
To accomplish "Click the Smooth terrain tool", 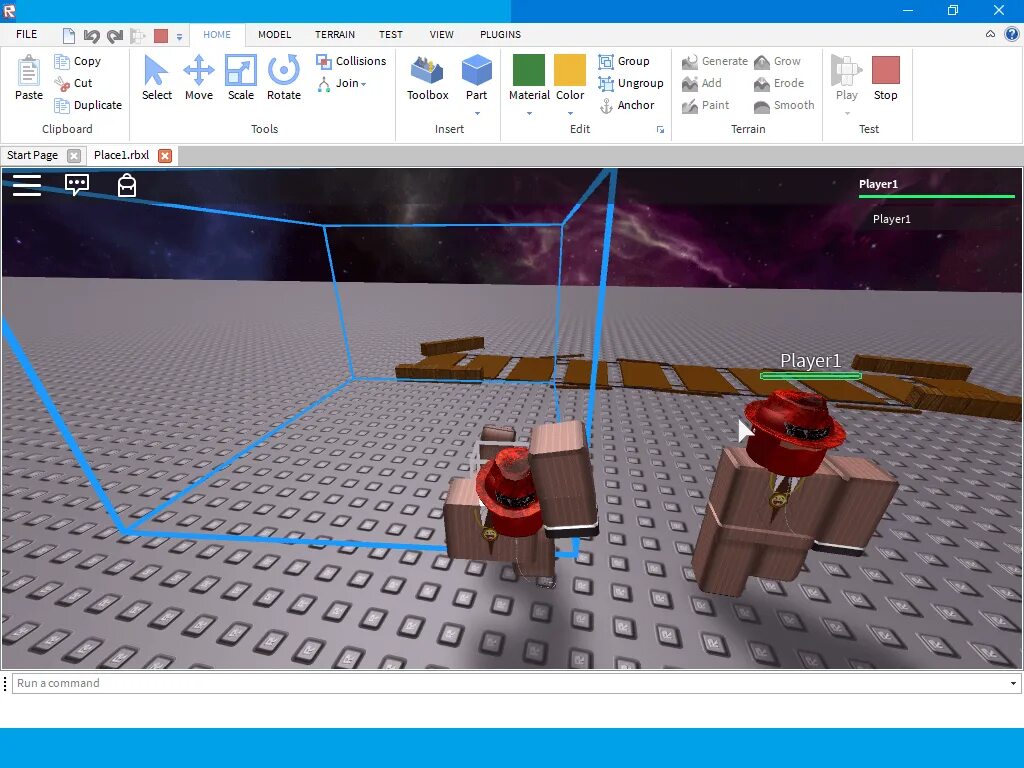I will [x=784, y=105].
